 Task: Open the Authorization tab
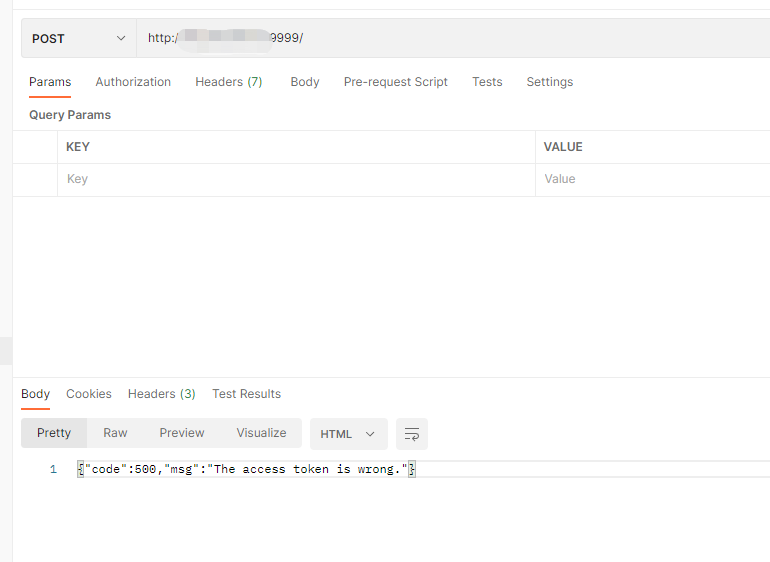133,82
